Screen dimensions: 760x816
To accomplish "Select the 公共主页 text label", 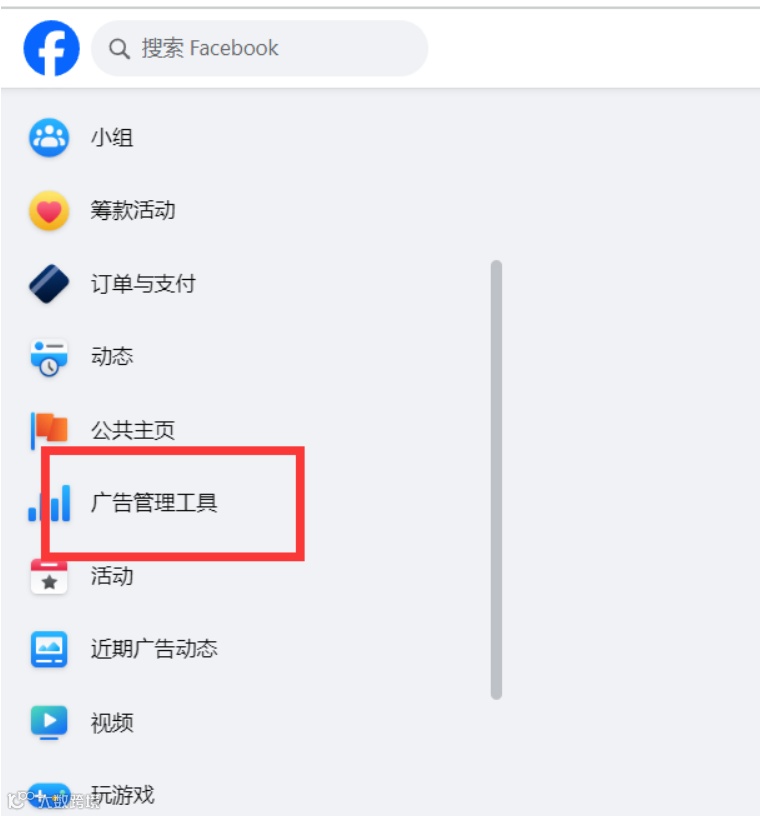I will point(133,430).
